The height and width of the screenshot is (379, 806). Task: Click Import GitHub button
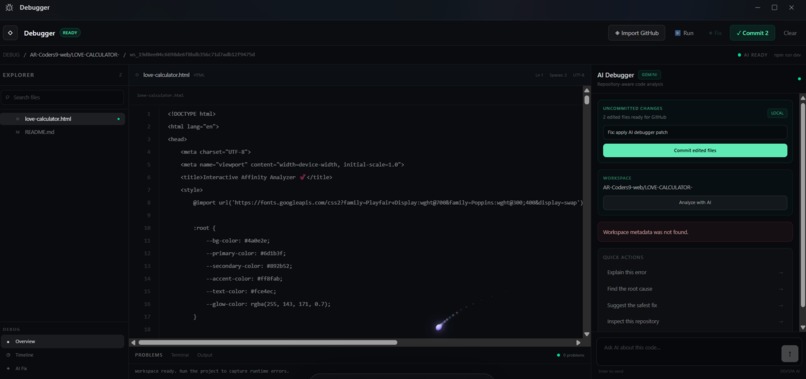click(x=636, y=33)
